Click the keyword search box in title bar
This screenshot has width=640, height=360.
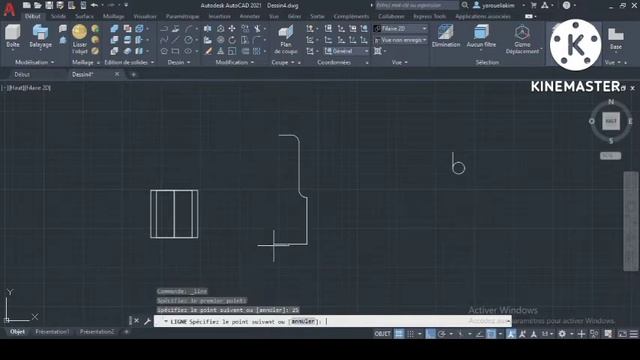click(417, 5)
